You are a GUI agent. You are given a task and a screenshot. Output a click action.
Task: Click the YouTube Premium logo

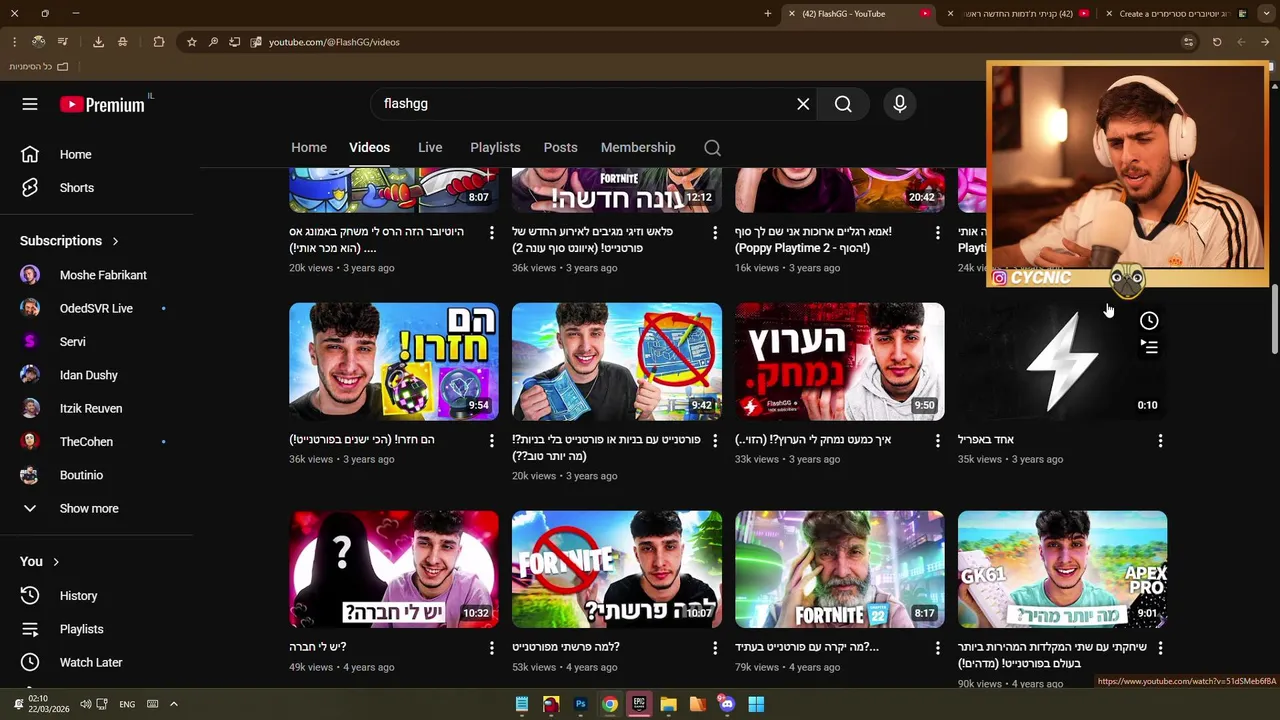click(x=102, y=104)
